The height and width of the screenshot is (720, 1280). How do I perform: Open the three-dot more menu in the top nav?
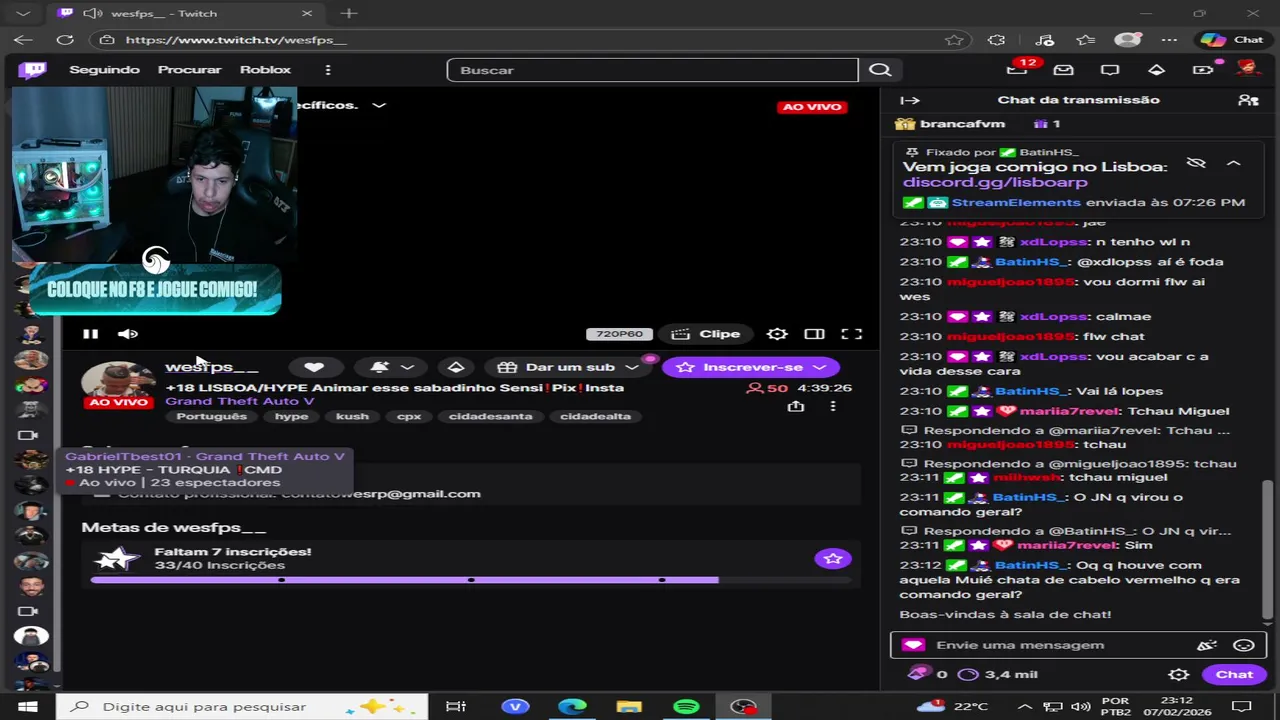tap(328, 70)
